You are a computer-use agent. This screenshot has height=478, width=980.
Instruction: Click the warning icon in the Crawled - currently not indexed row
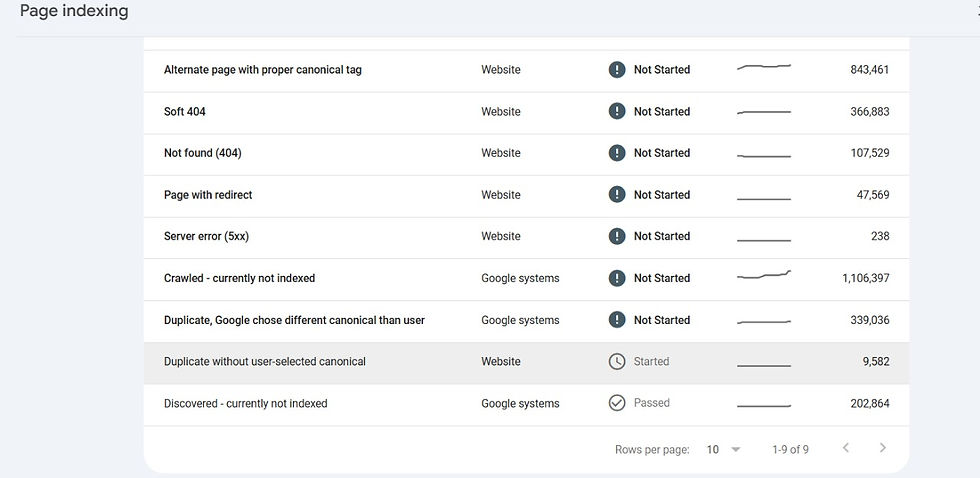click(617, 278)
